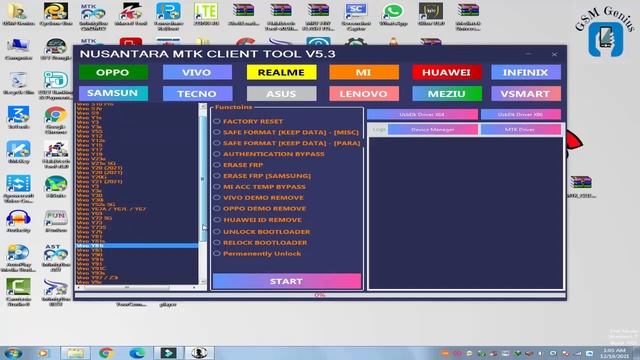Select ERASE FRP [SAMSUNG] radio option
The height and width of the screenshot is (360, 640).
coord(217,176)
